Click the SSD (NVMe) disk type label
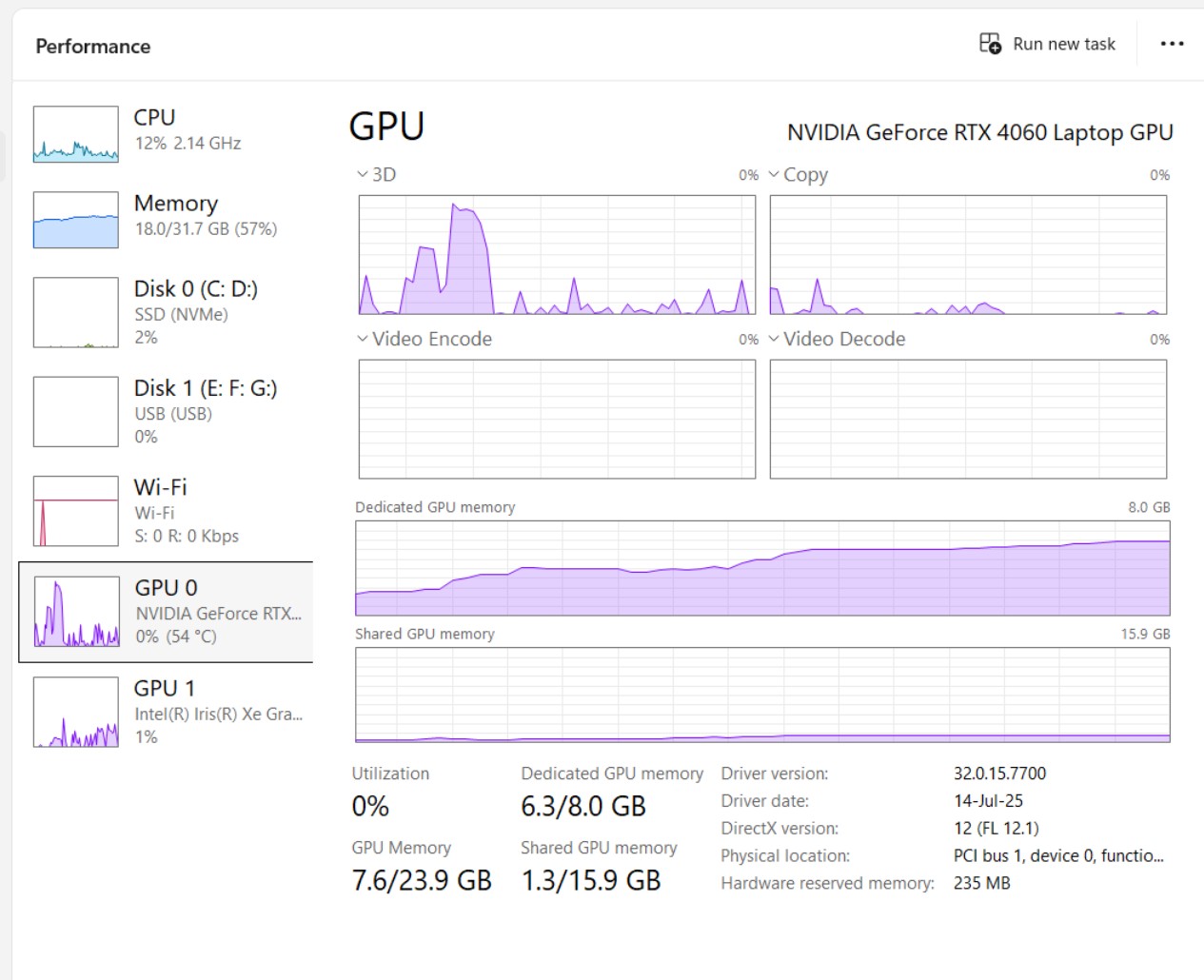Viewport: 1204px width, 980px height. [181, 314]
